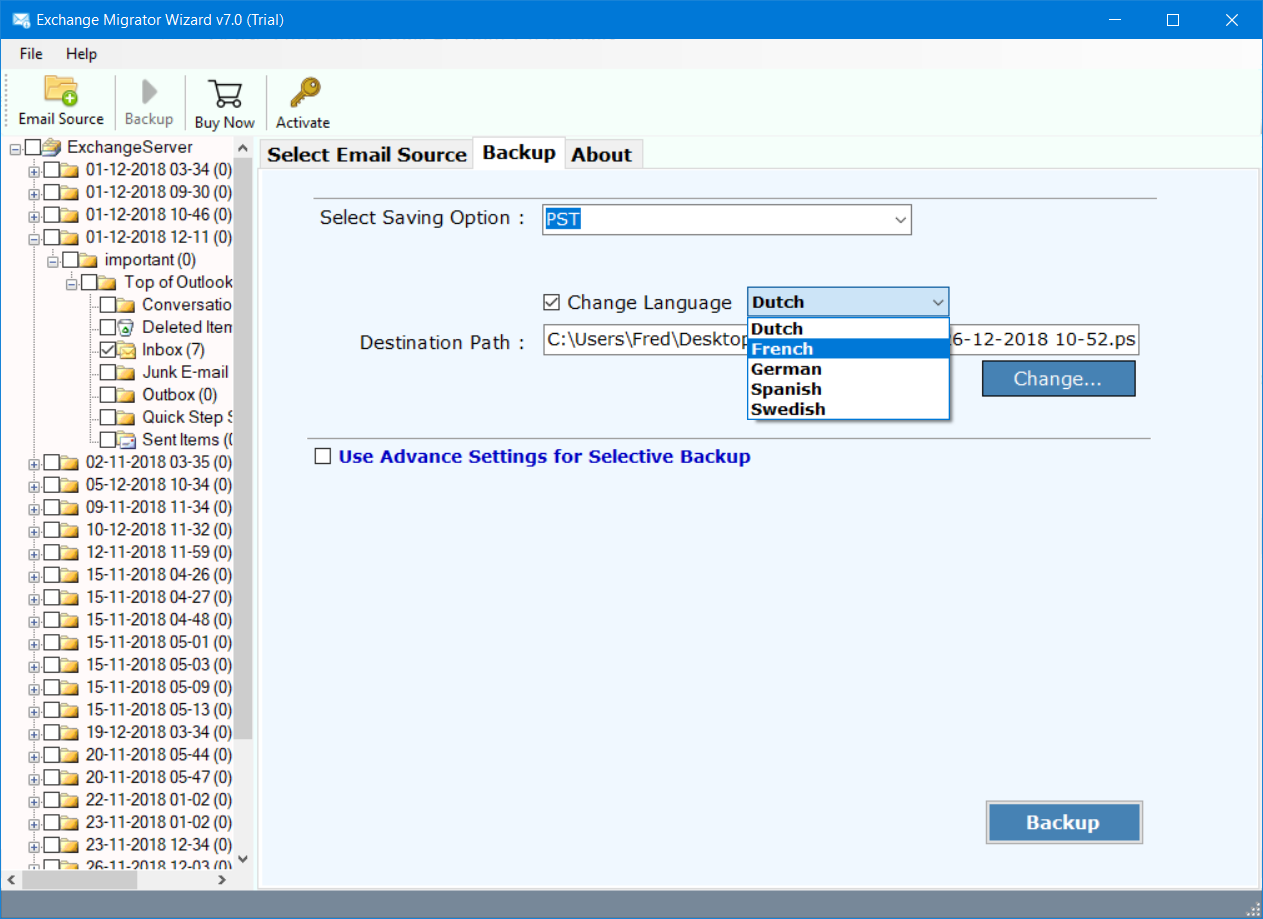Click the Backup play arrow toolbar icon
Screen dimensions: 1263x919
coord(149,92)
